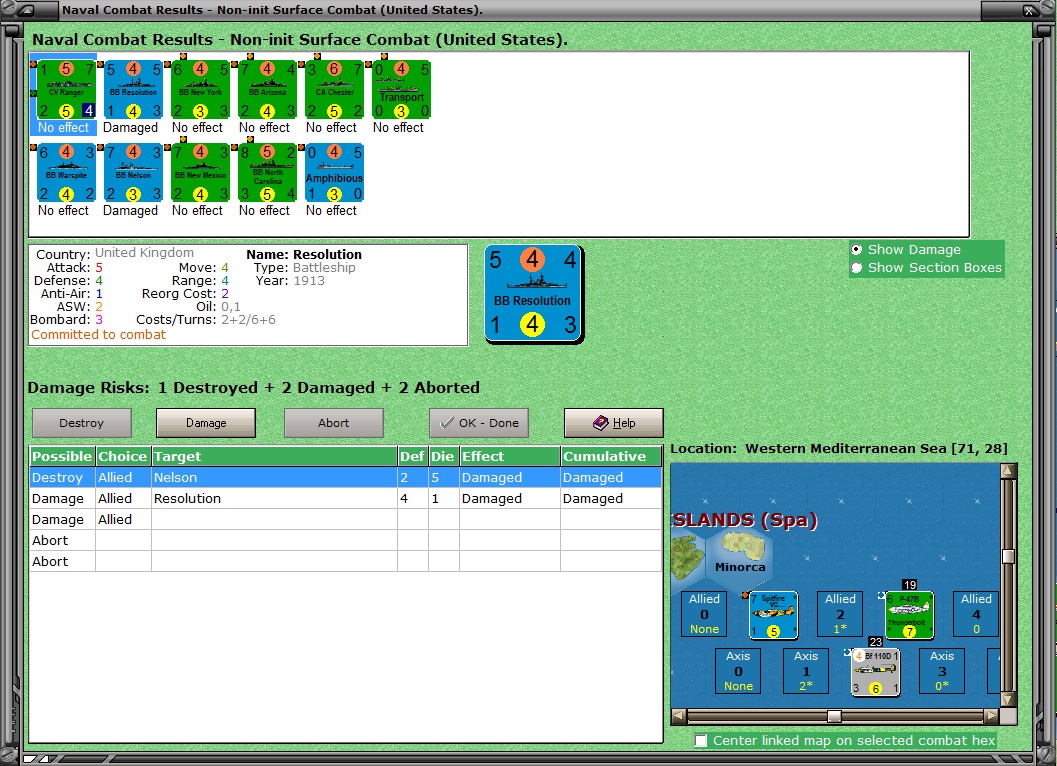The height and width of the screenshot is (766, 1057).
Task: Click the map vertical scrollbar thumb
Action: 1008,556
